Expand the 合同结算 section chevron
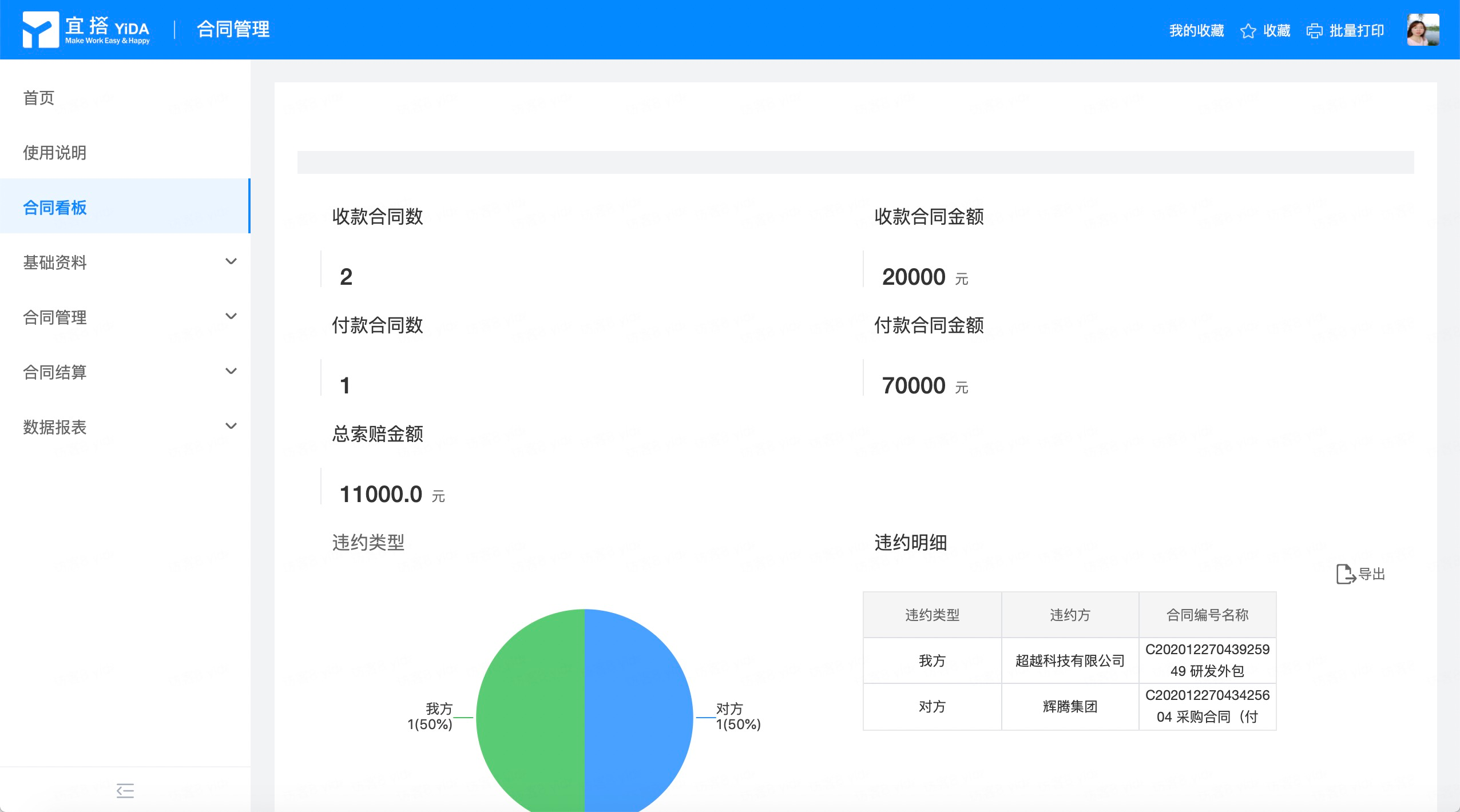The width and height of the screenshot is (1460, 812). coord(231,372)
